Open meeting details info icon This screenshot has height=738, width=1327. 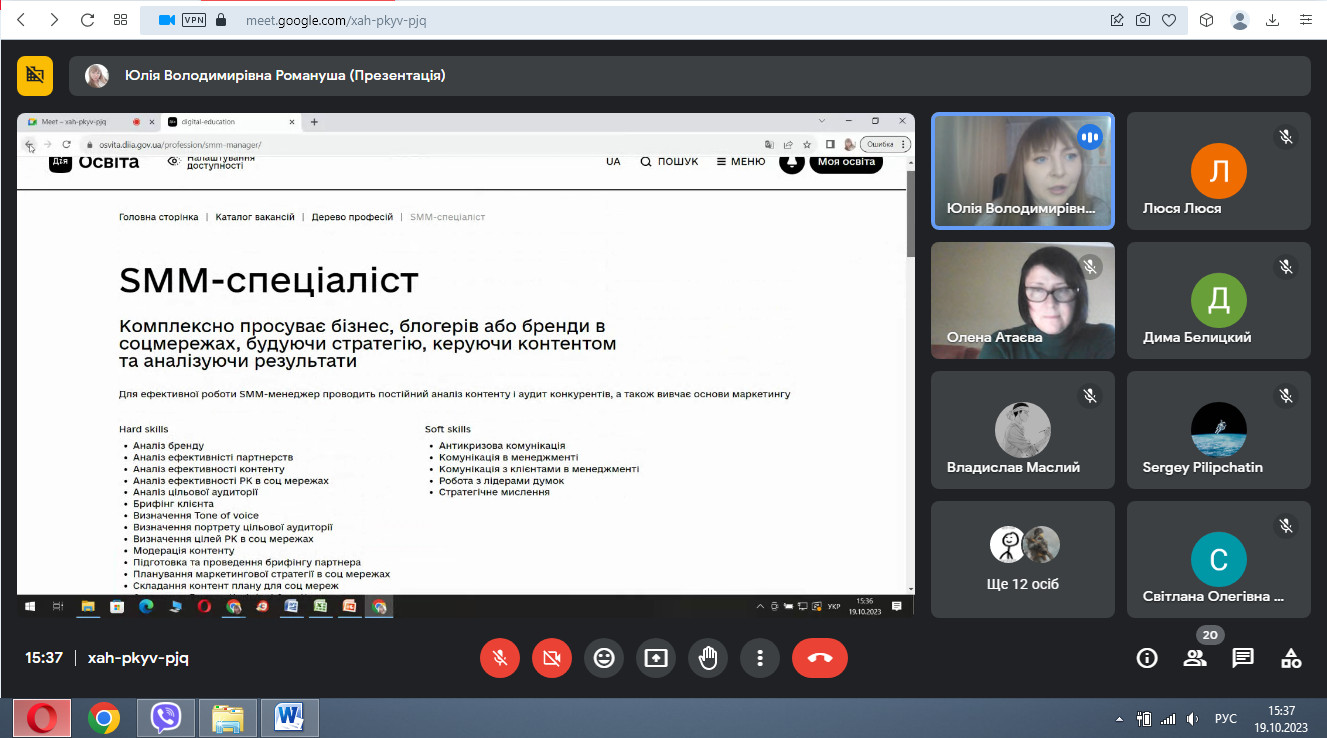coord(1147,658)
